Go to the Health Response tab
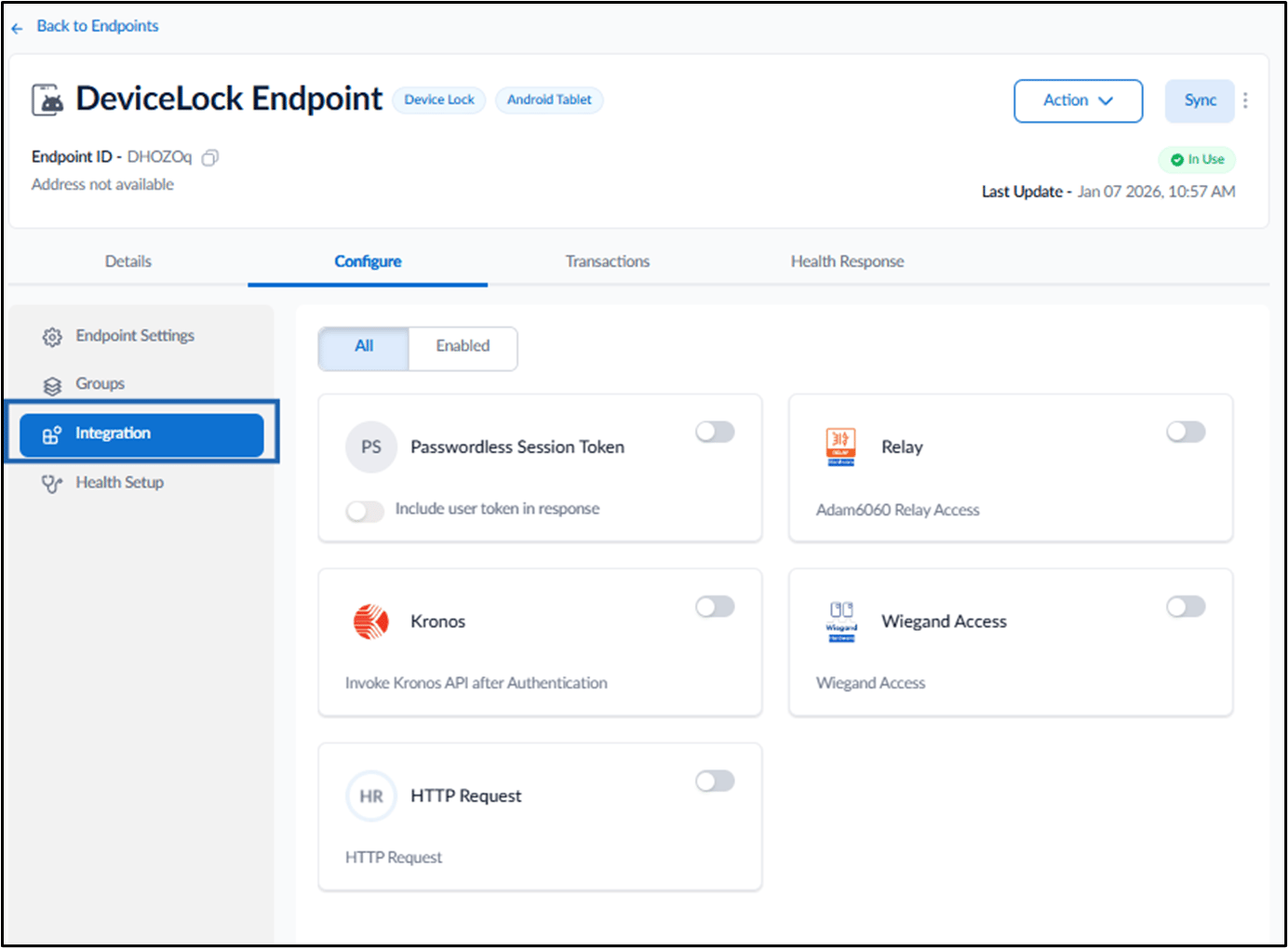The image size is (1288, 948). click(x=847, y=261)
